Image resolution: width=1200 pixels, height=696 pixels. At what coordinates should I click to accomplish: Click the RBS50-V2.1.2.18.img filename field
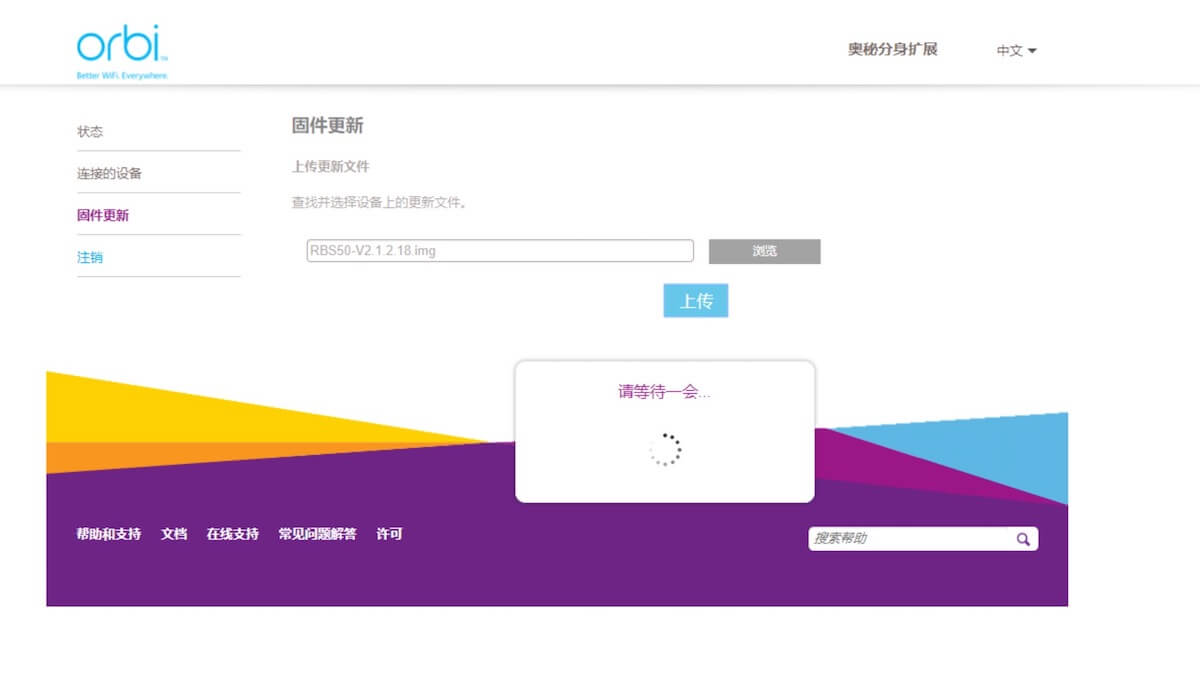pos(499,250)
